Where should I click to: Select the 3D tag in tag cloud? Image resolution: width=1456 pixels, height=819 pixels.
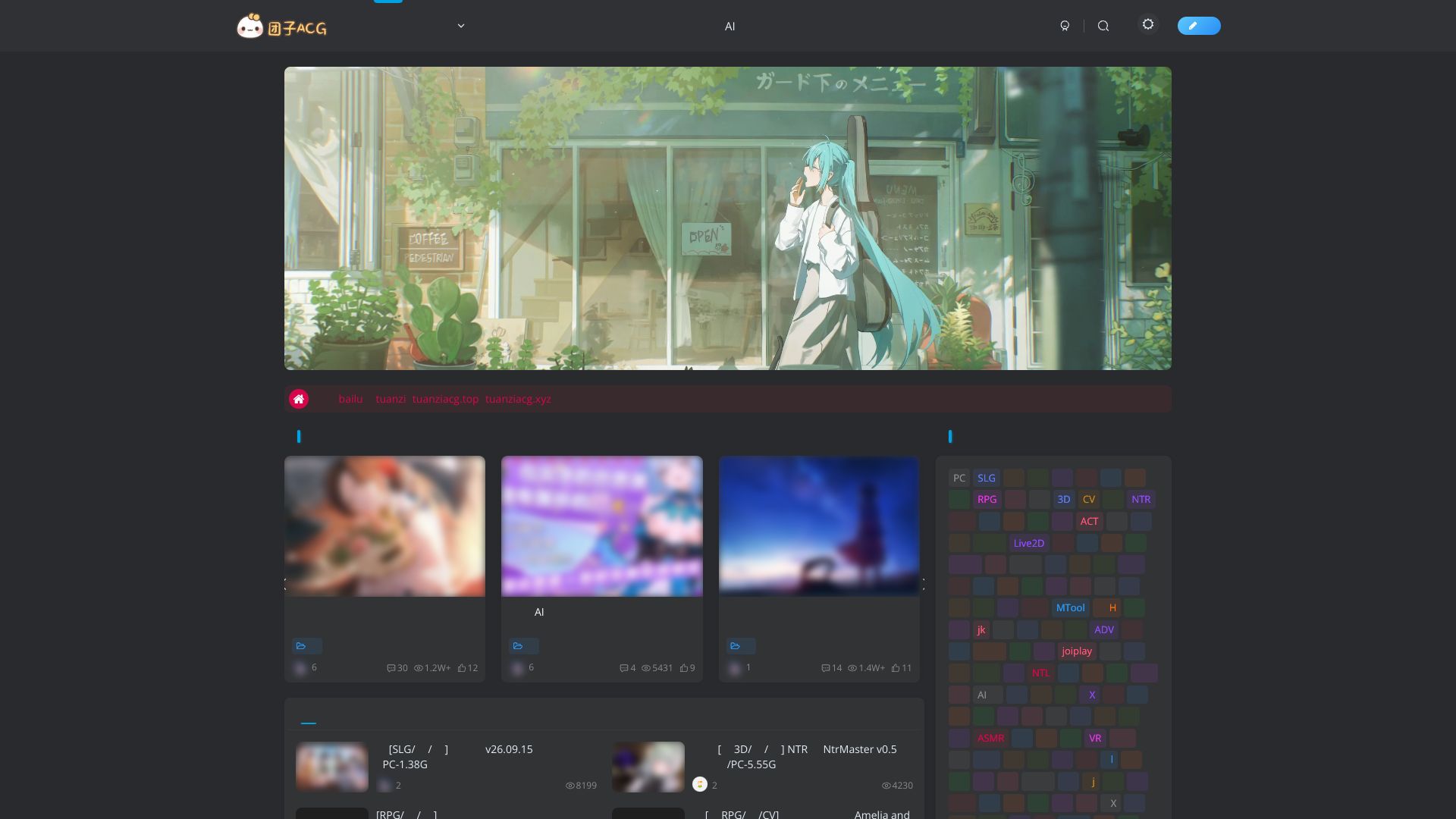click(x=1064, y=499)
